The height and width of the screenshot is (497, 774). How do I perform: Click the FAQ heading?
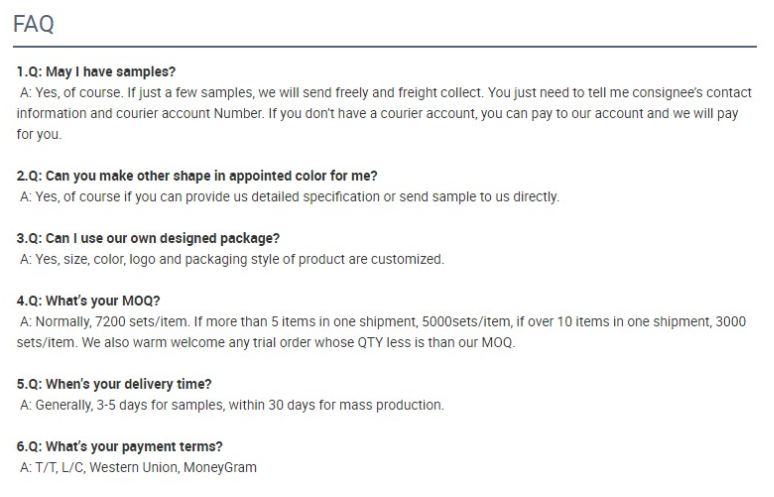34,24
